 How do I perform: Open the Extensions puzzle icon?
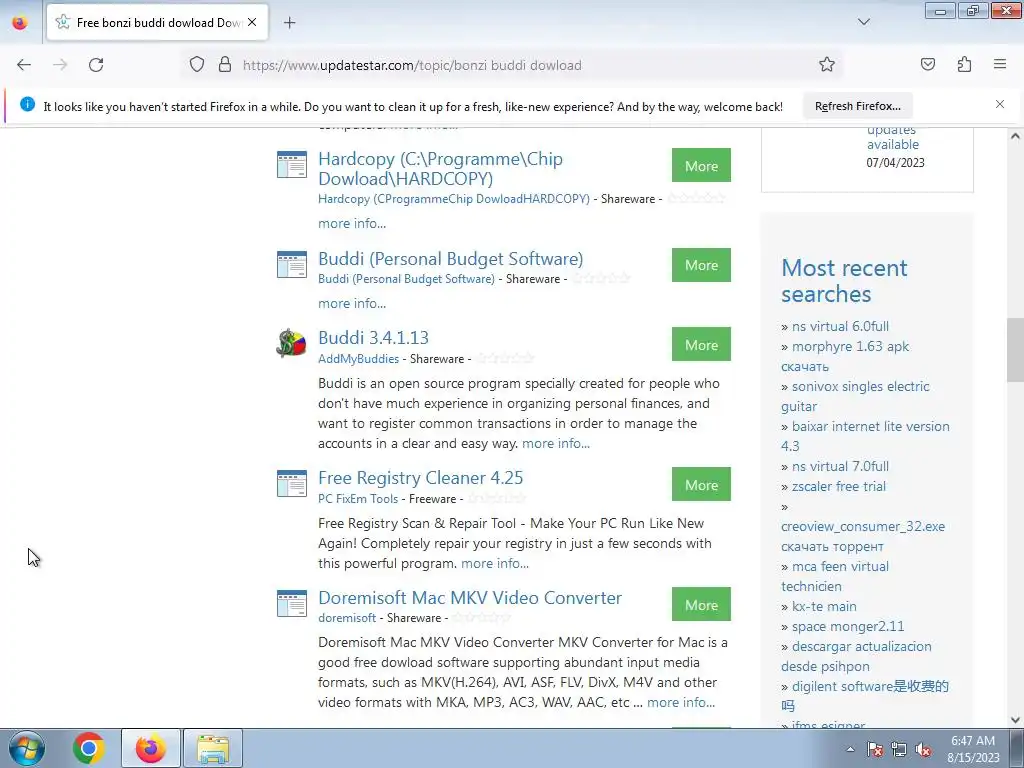click(964, 65)
